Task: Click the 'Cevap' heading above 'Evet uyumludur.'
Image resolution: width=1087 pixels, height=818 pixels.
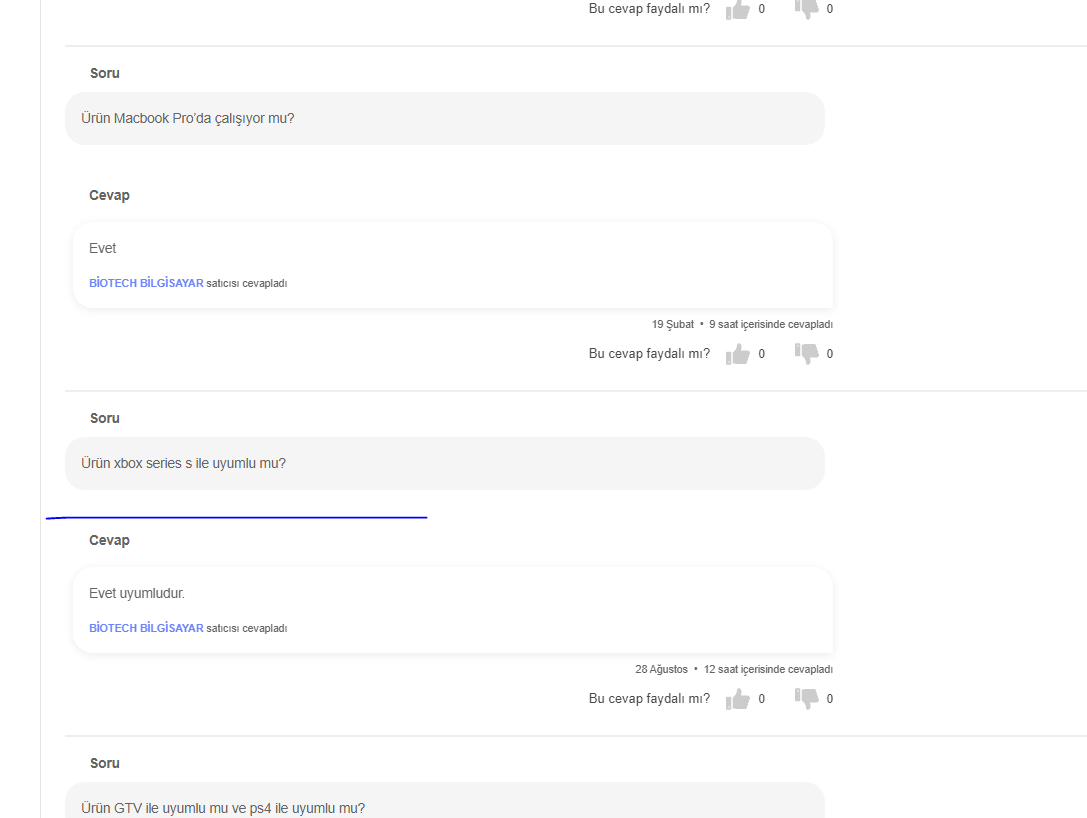Action: [x=109, y=540]
